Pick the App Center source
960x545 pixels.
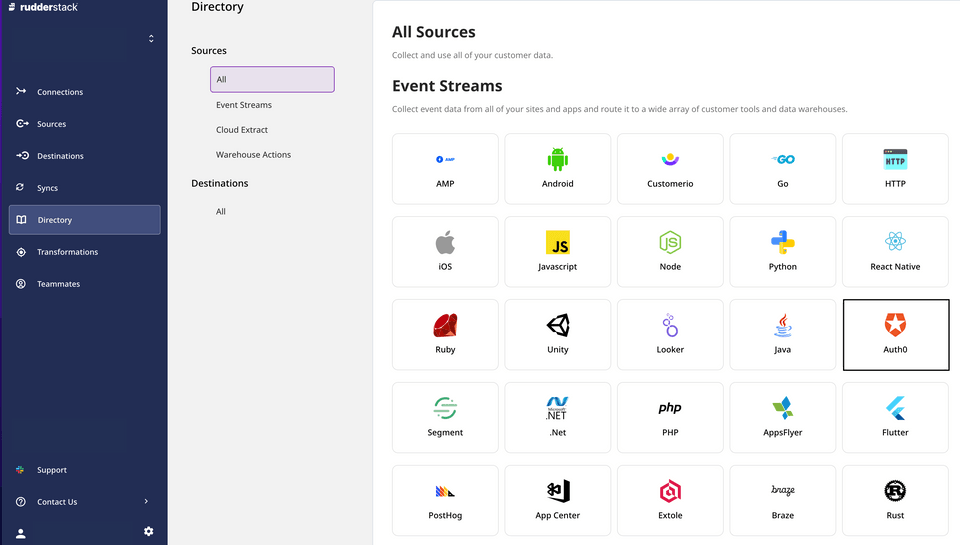click(x=558, y=500)
